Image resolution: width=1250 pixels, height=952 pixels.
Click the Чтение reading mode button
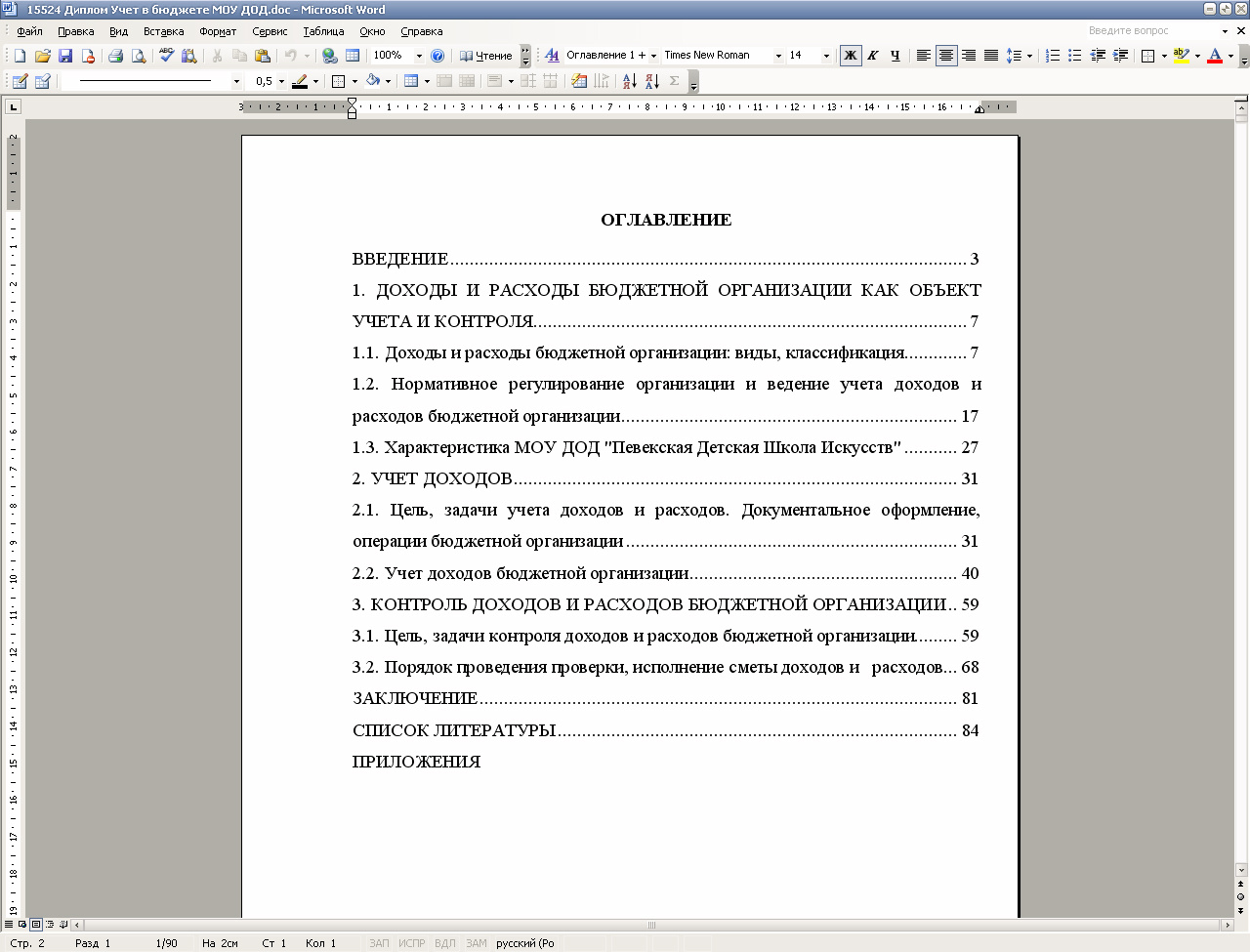coord(486,56)
